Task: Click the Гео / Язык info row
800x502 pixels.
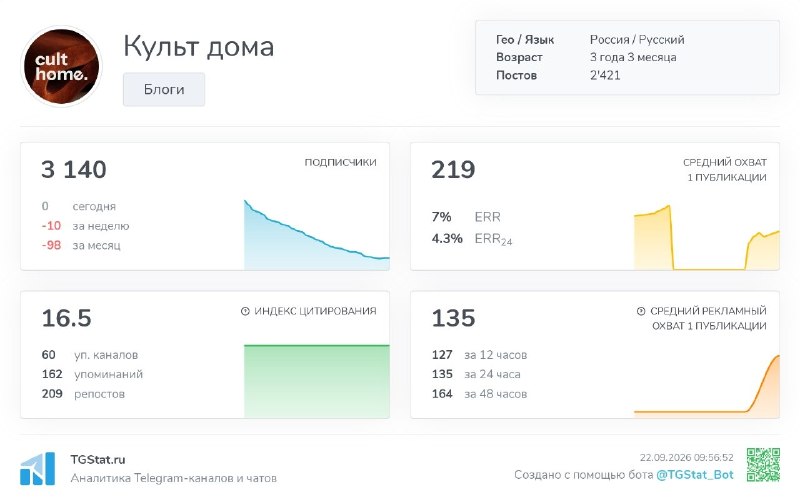Action: [x=590, y=39]
